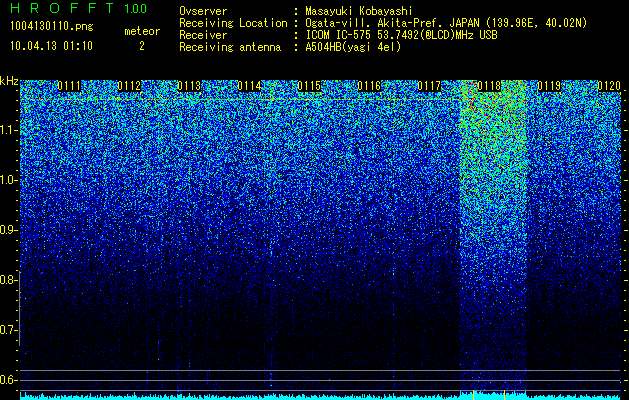Click the meteor count value 2
The height and width of the screenshot is (400, 629).
pos(142,46)
